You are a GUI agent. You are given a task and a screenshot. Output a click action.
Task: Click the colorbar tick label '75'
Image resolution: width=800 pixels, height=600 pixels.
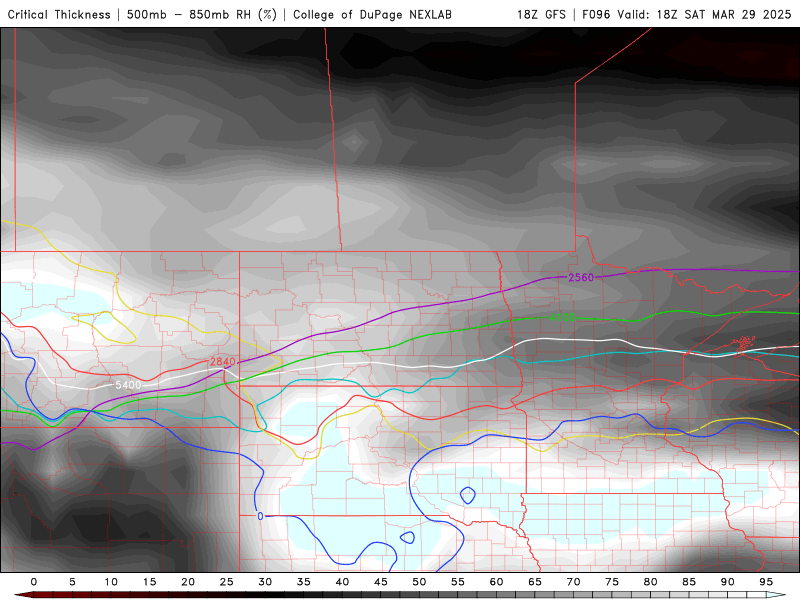tap(612, 582)
